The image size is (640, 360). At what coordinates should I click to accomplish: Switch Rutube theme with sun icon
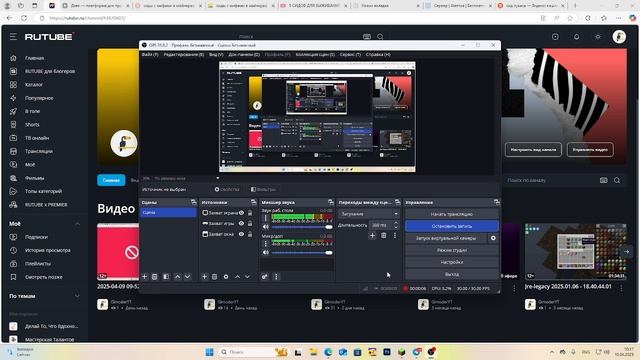tap(598, 37)
